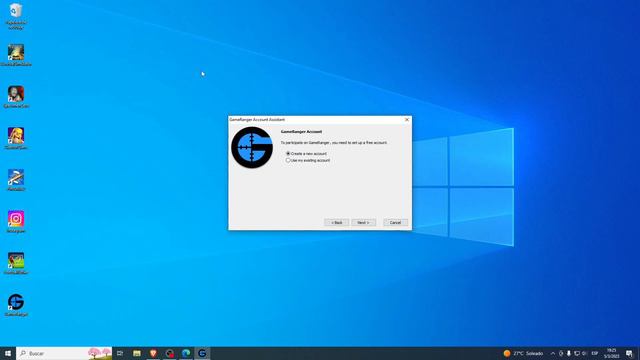640x360 pixels.
Task: Cancel the GameRanger Account Assistant
Action: pyautogui.click(x=395, y=222)
